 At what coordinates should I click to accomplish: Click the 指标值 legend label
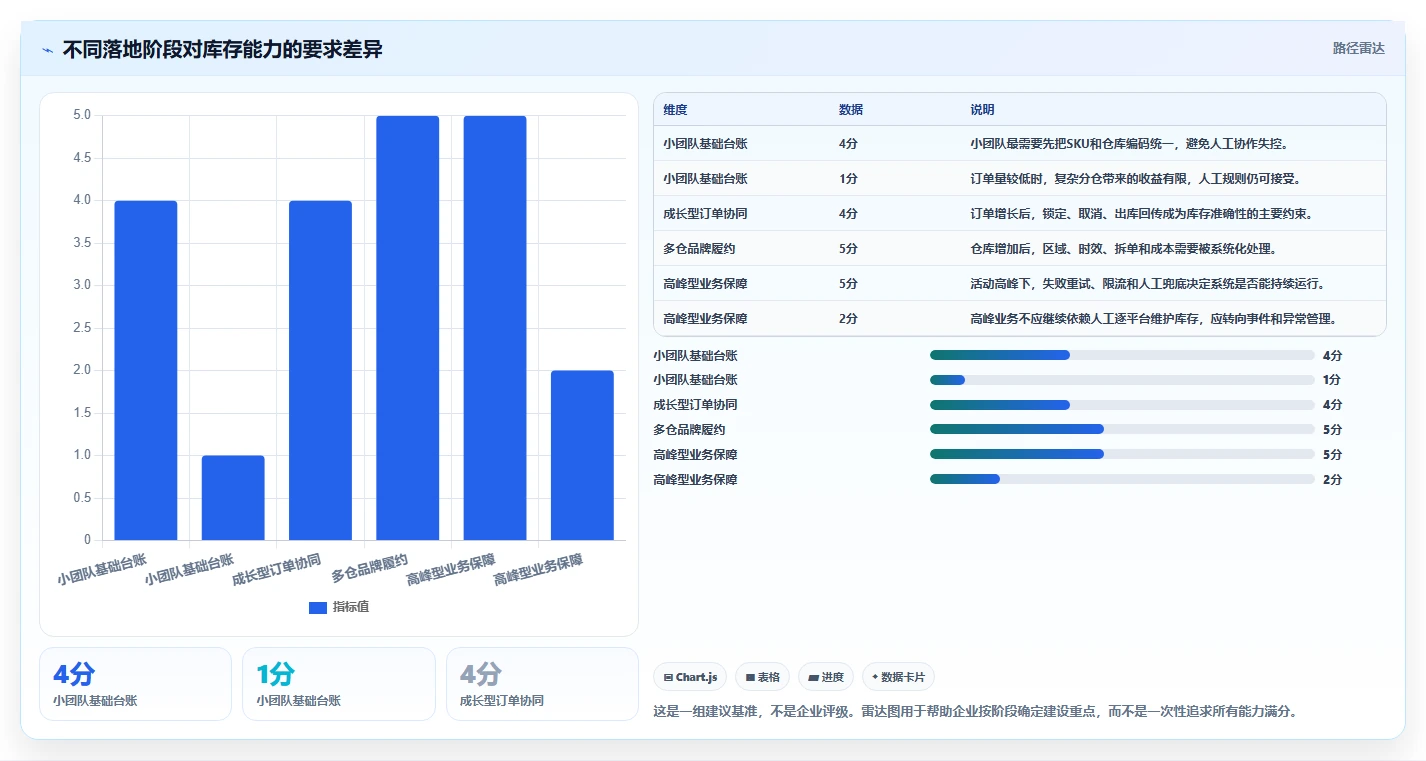(x=351, y=607)
